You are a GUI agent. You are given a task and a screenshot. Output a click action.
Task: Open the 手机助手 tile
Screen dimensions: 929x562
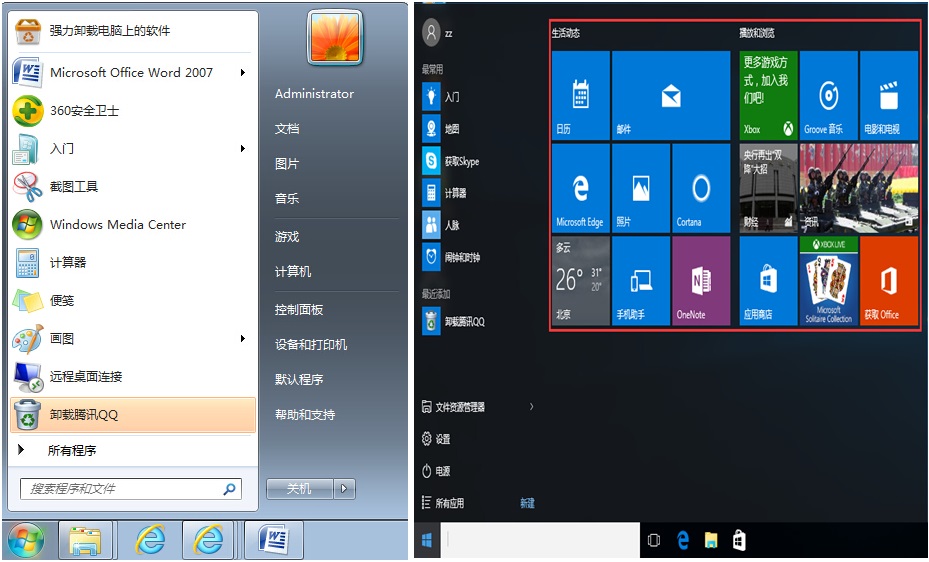(x=640, y=281)
